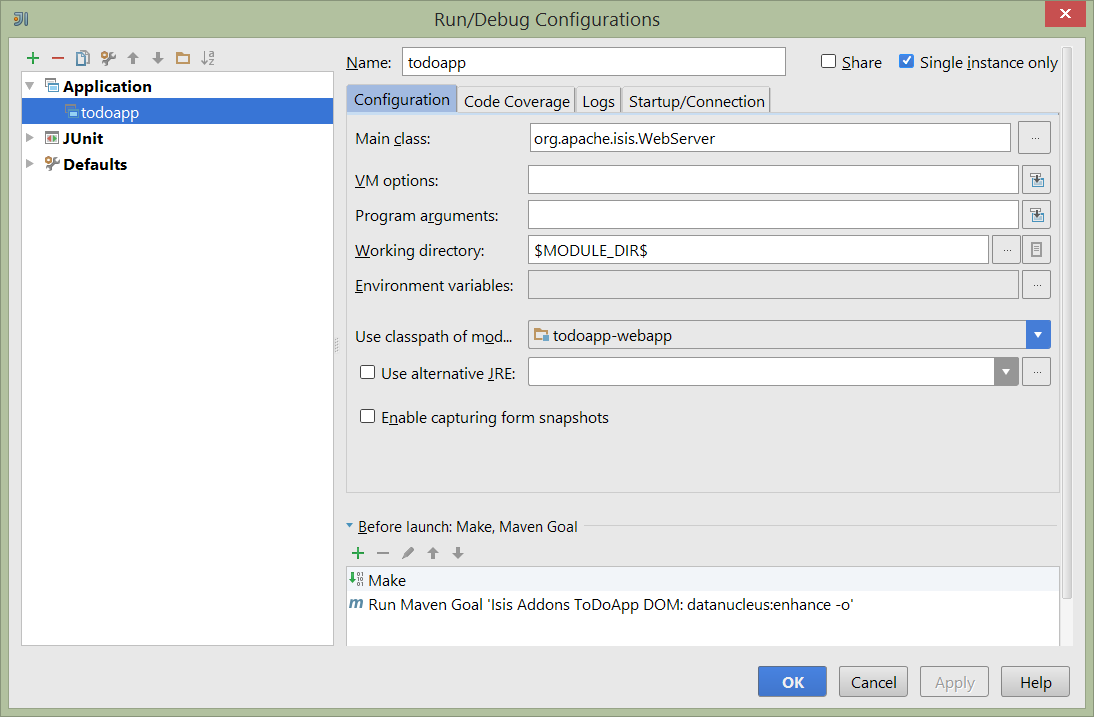1094x717 pixels.
Task: Expand the JUnit tree node
Action: [30, 138]
